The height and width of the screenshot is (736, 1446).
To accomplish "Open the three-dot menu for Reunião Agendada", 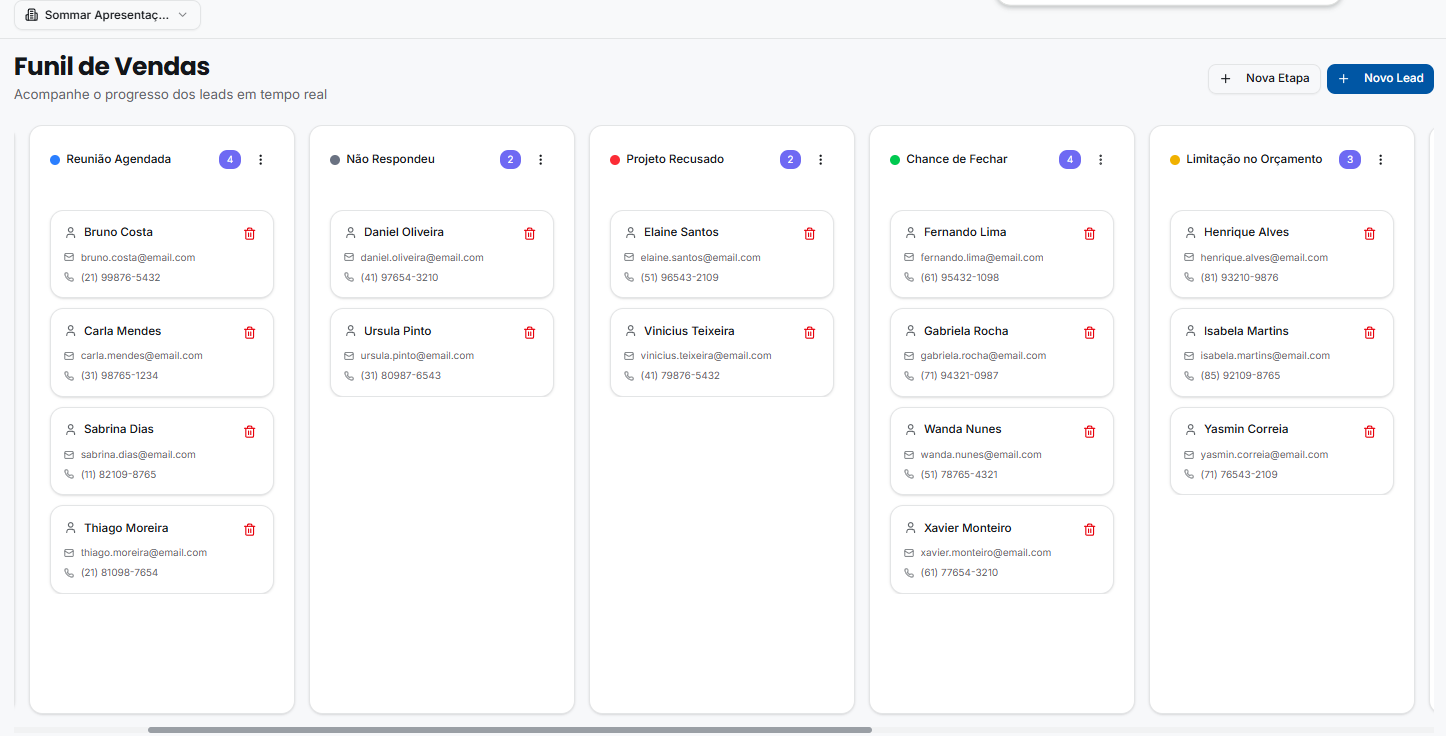I will (261, 159).
